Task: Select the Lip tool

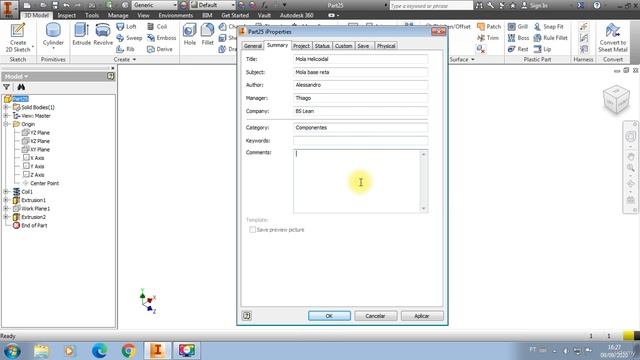Action: click(542, 49)
